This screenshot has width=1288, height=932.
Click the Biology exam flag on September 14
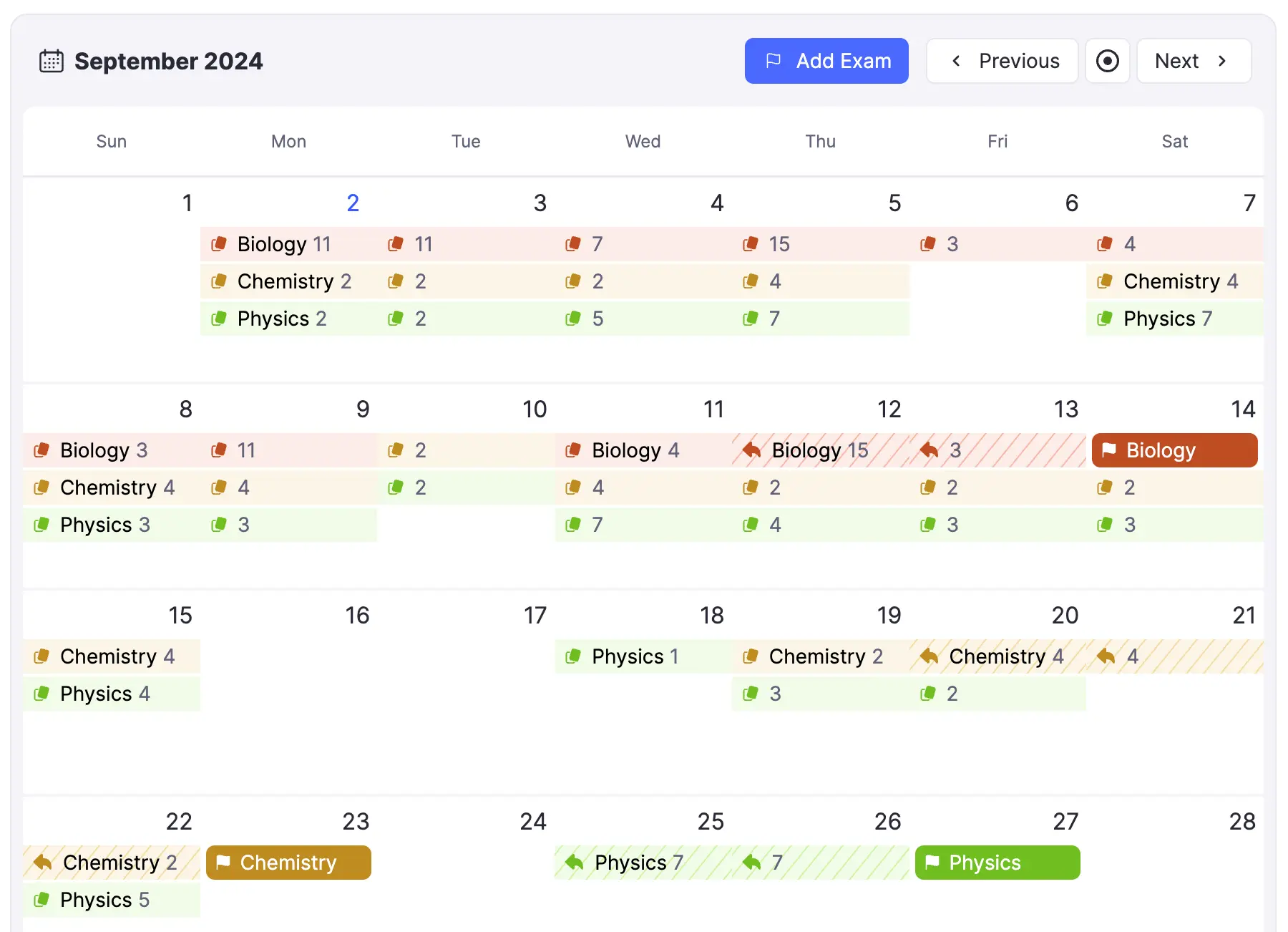(1110, 450)
